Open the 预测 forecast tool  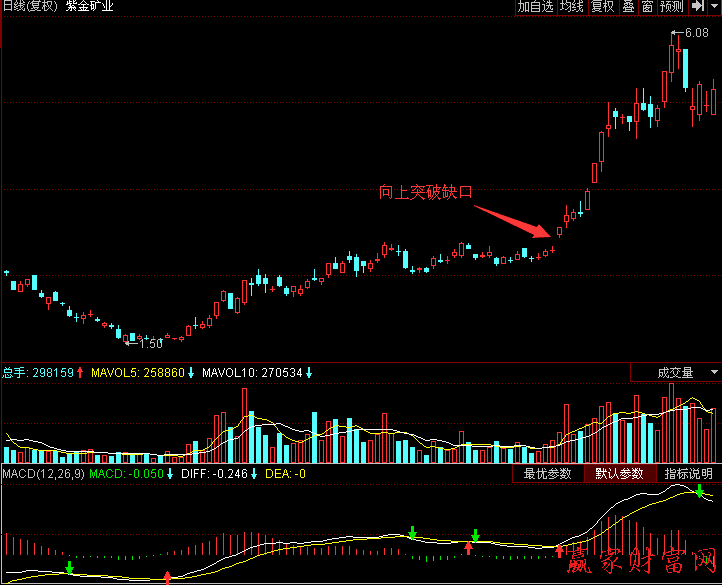(x=672, y=7)
